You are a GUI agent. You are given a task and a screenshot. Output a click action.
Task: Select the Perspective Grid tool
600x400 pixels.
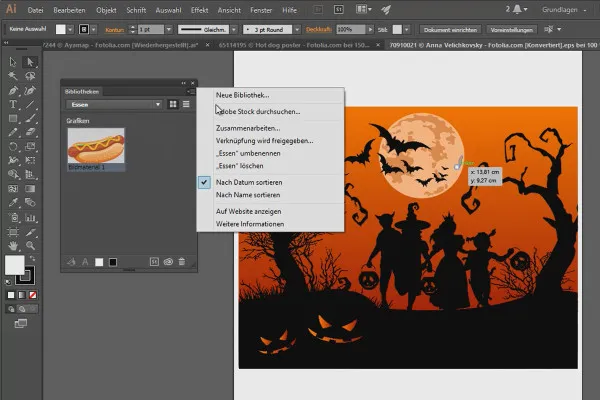[30, 175]
